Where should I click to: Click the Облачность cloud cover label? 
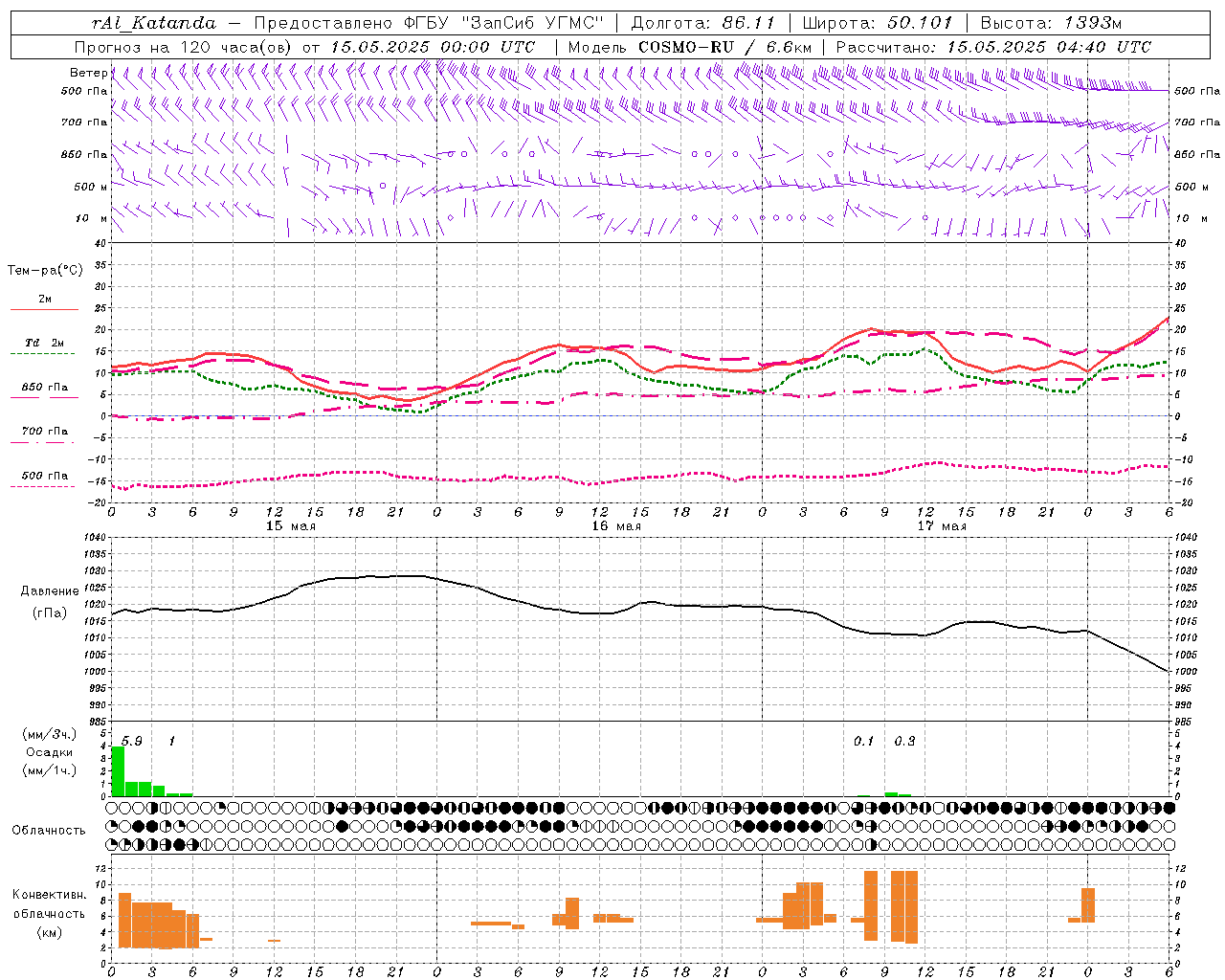point(49,831)
